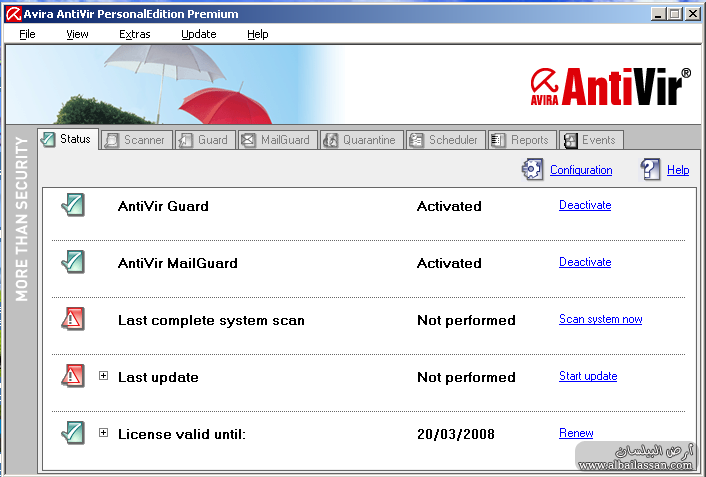The height and width of the screenshot is (477, 706).
Task: Click the Renew license link
Action: (576, 433)
